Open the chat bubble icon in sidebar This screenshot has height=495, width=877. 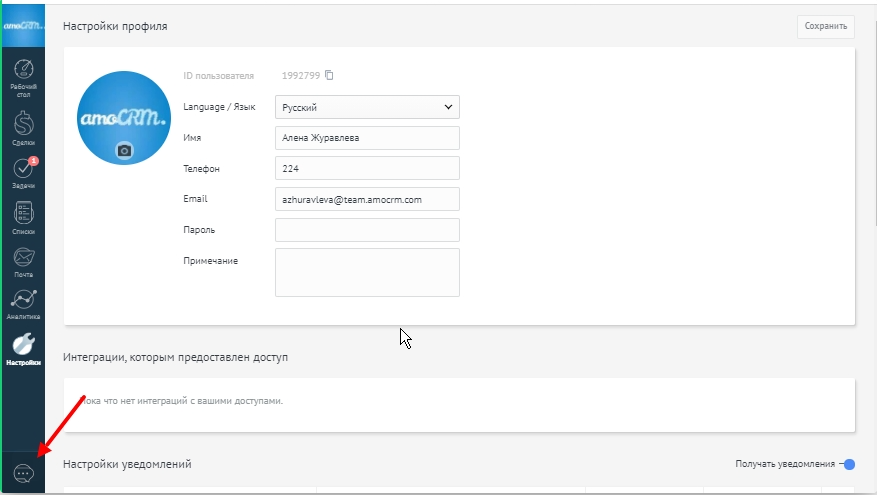[x=24, y=474]
